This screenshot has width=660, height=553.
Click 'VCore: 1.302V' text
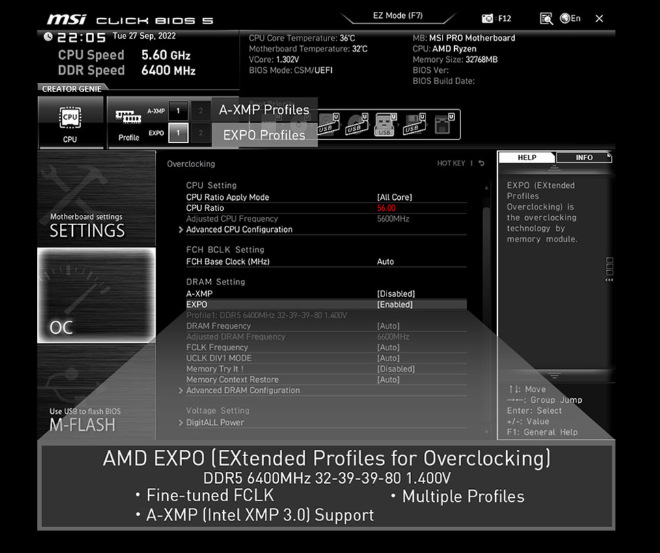coord(274,59)
